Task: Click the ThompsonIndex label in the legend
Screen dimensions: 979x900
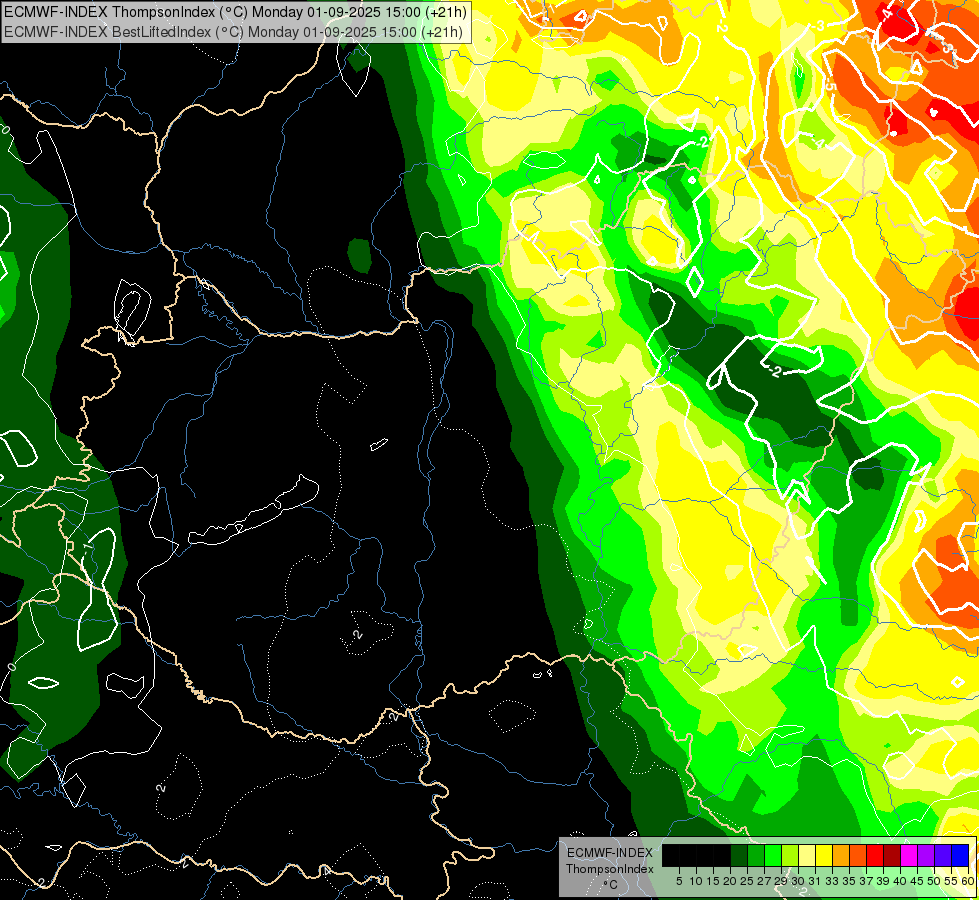Action: [610, 869]
